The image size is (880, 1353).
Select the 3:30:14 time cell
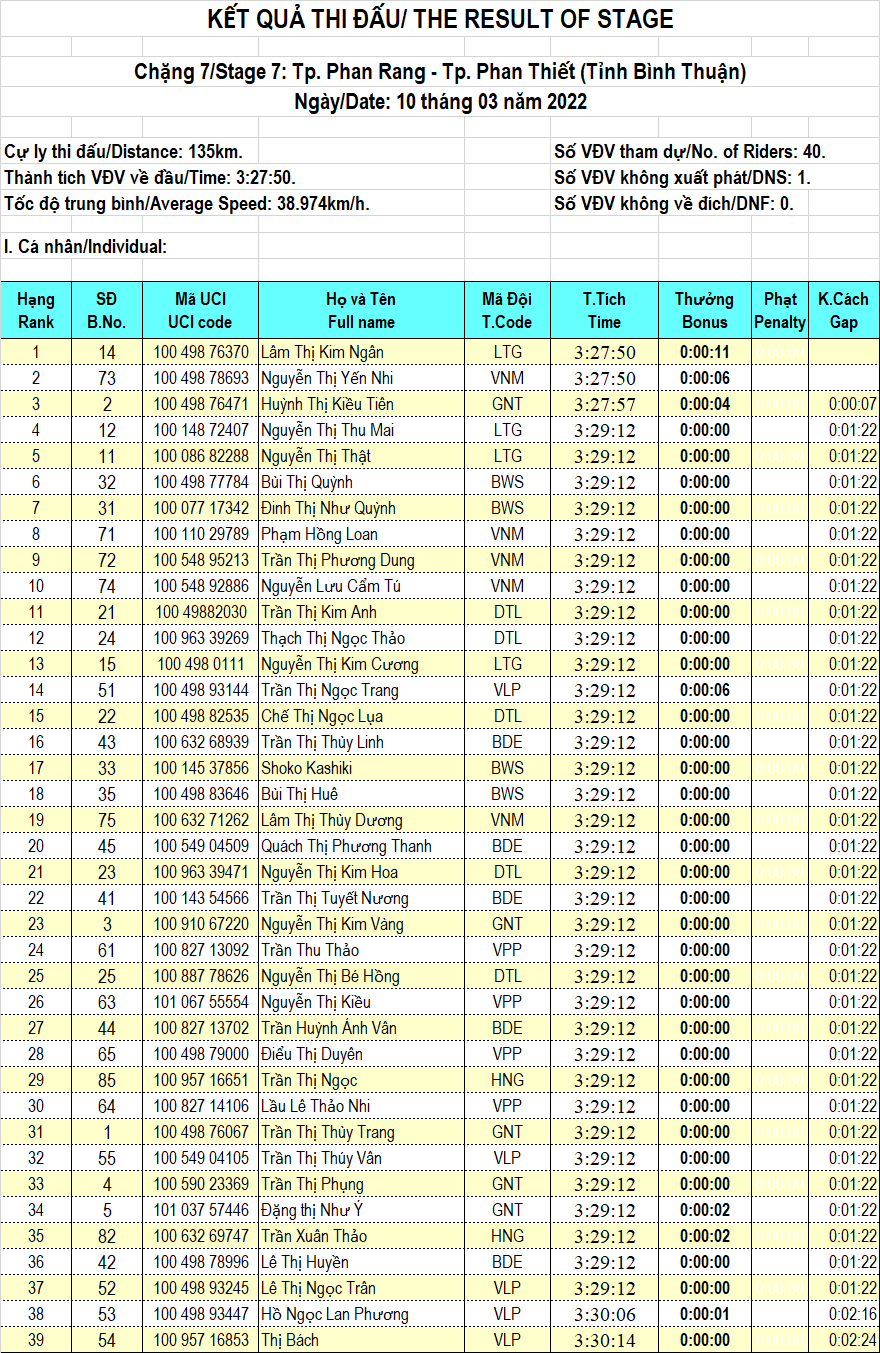point(604,1340)
